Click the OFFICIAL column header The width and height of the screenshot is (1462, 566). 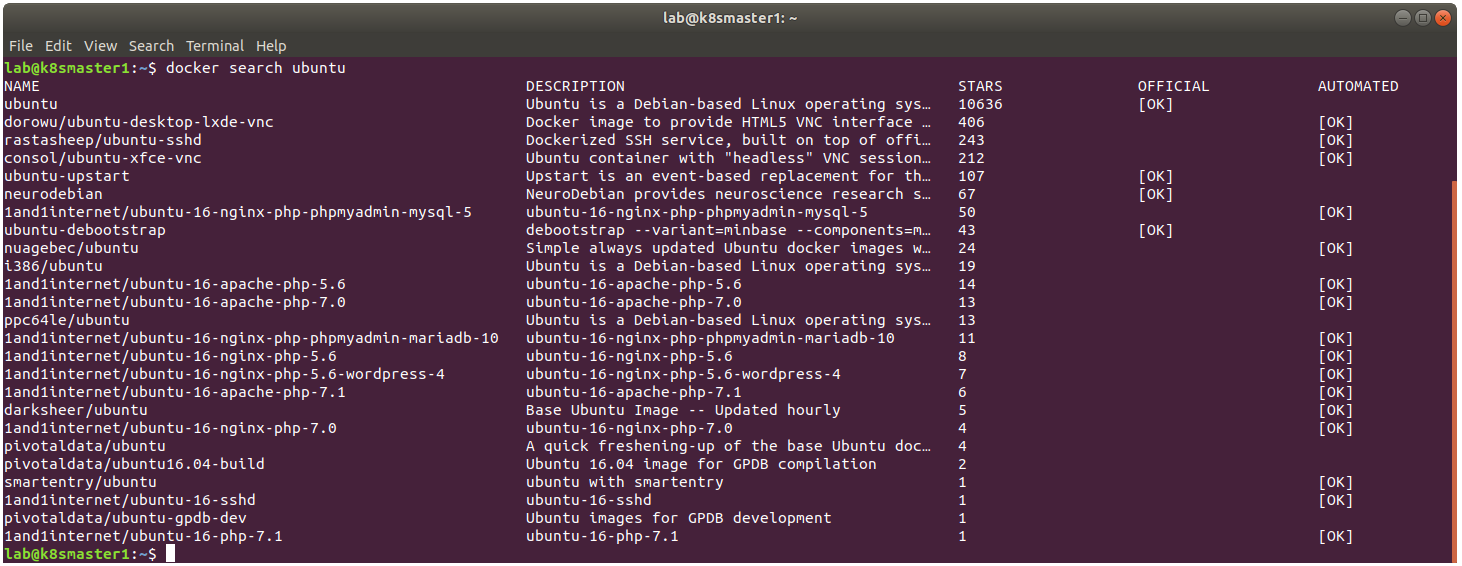click(1173, 86)
